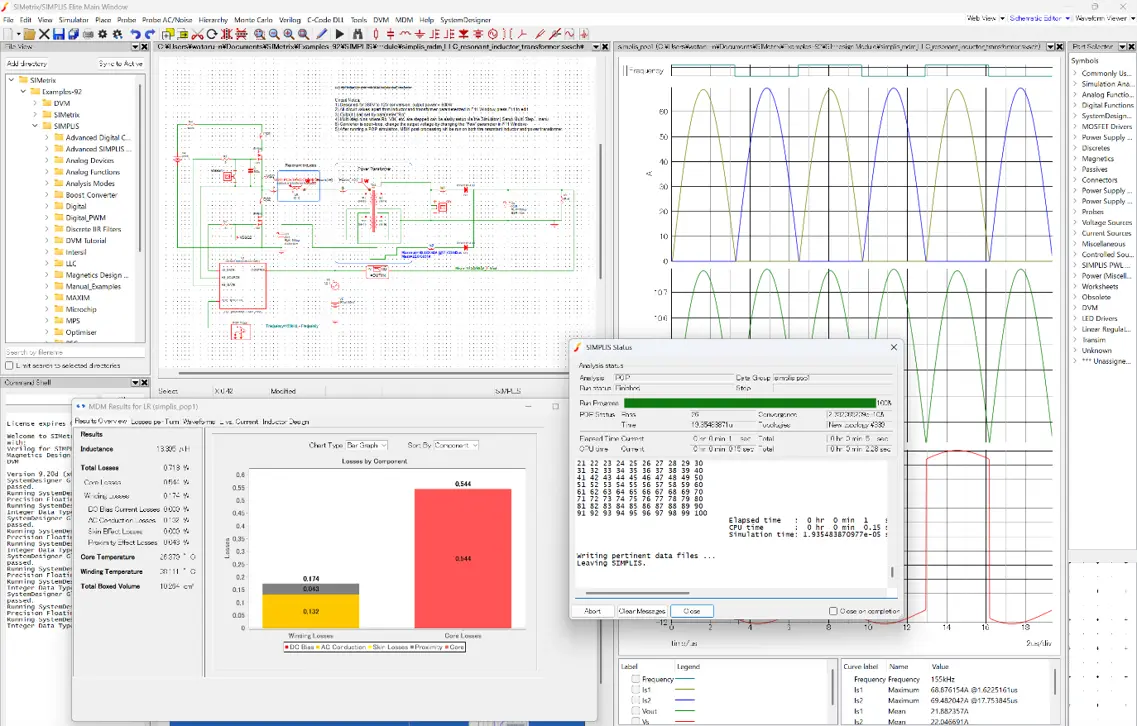Image resolution: width=1137 pixels, height=726 pixels.
Task: Click the Save All toolbar icon
Action: point(73,34)
